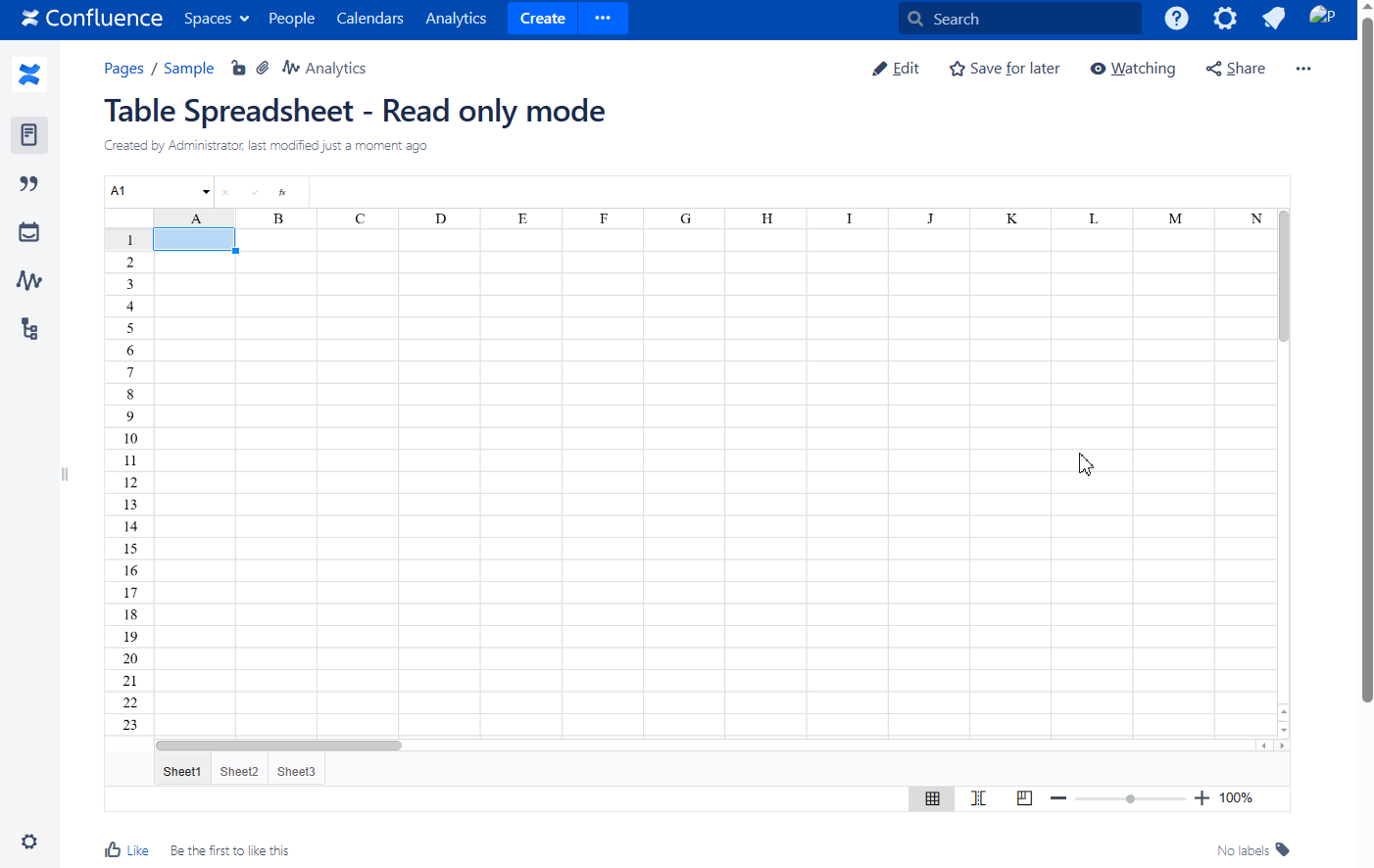Image resolution: width=1374 pixels, height=868 pixels.
Task: Open the Sample breadcrumb link
Action: pos(188,69)
